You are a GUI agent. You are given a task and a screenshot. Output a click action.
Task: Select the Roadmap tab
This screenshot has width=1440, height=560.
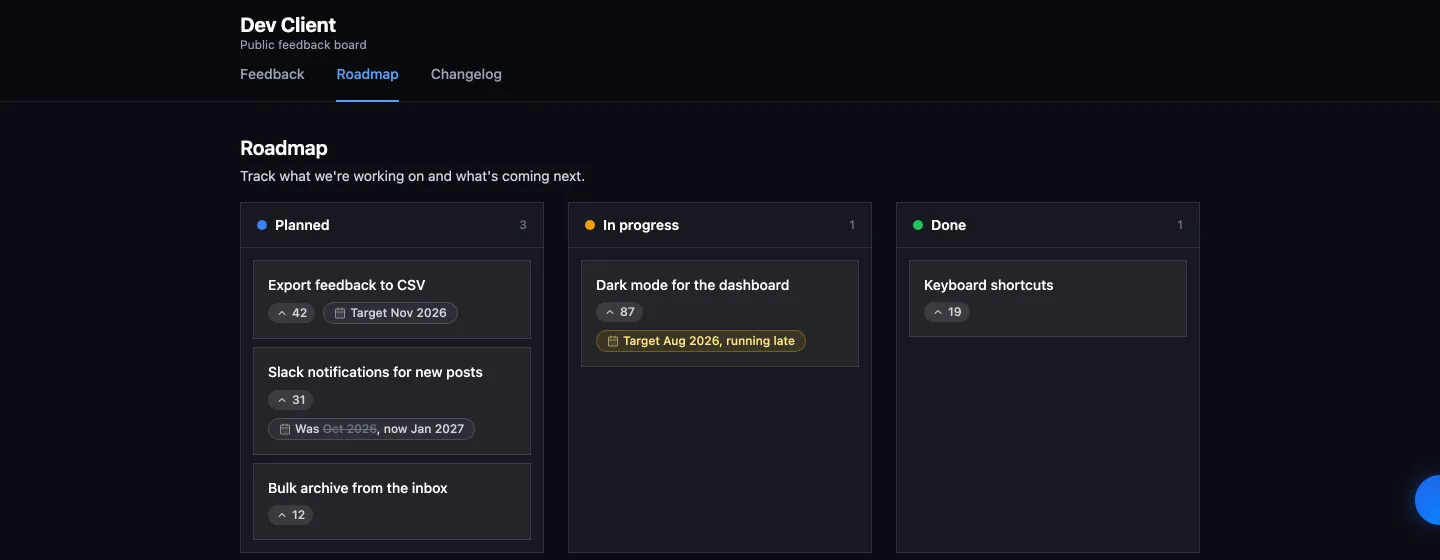367,74
